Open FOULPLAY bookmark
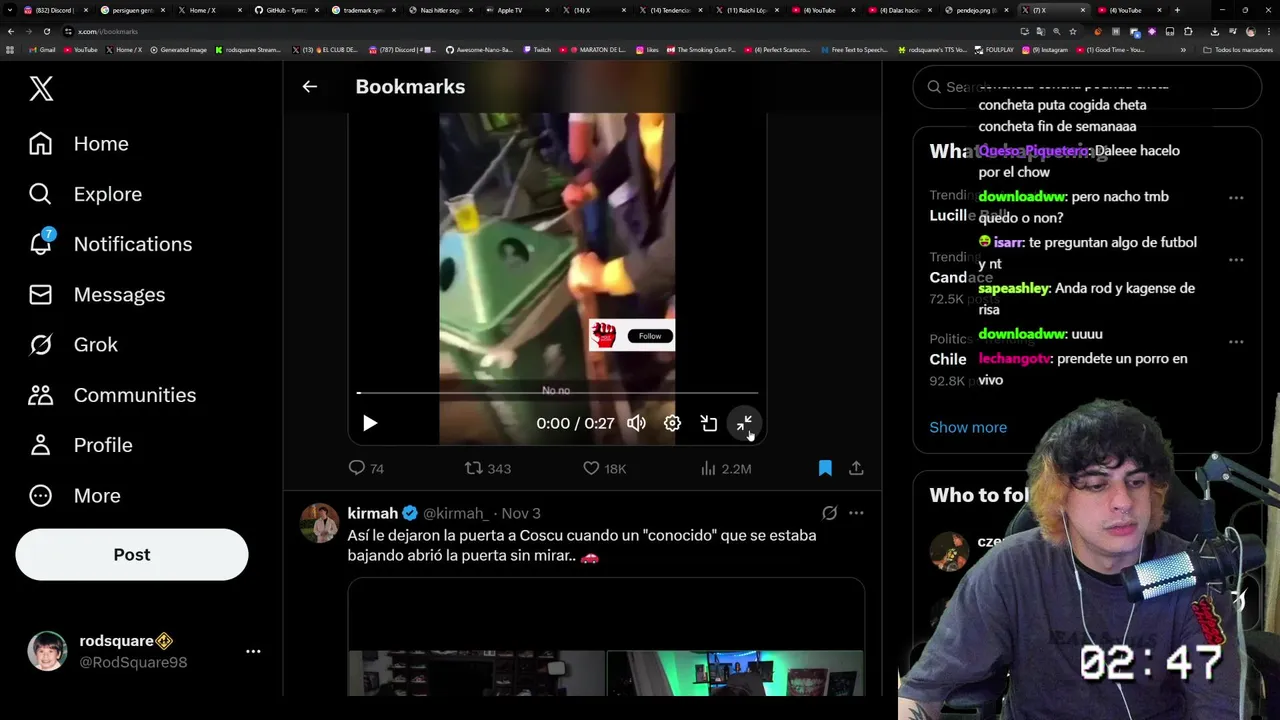 click(x=994, y=49)
